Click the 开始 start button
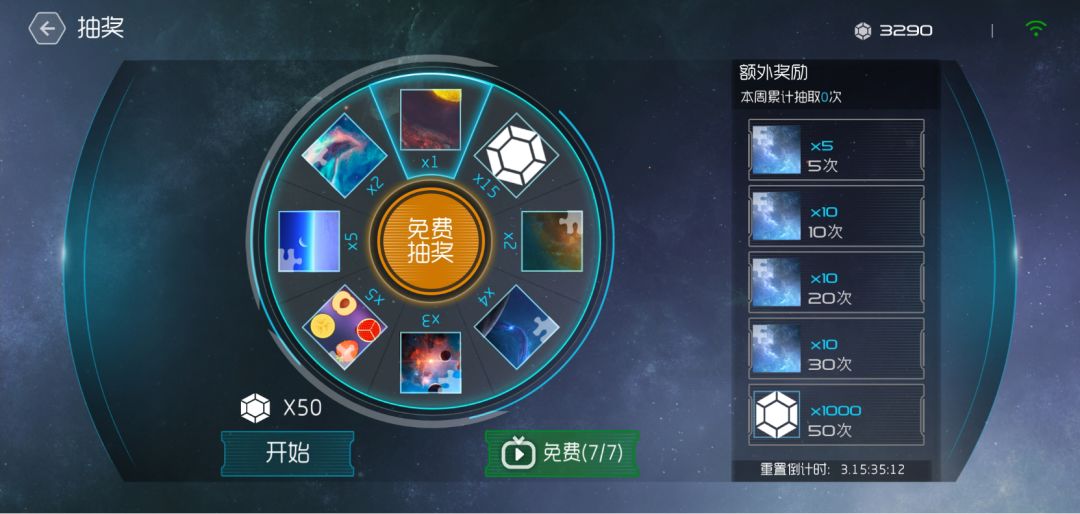This screenshot has width=1080, height=514. pyautogui.click(x=287, y=453)
